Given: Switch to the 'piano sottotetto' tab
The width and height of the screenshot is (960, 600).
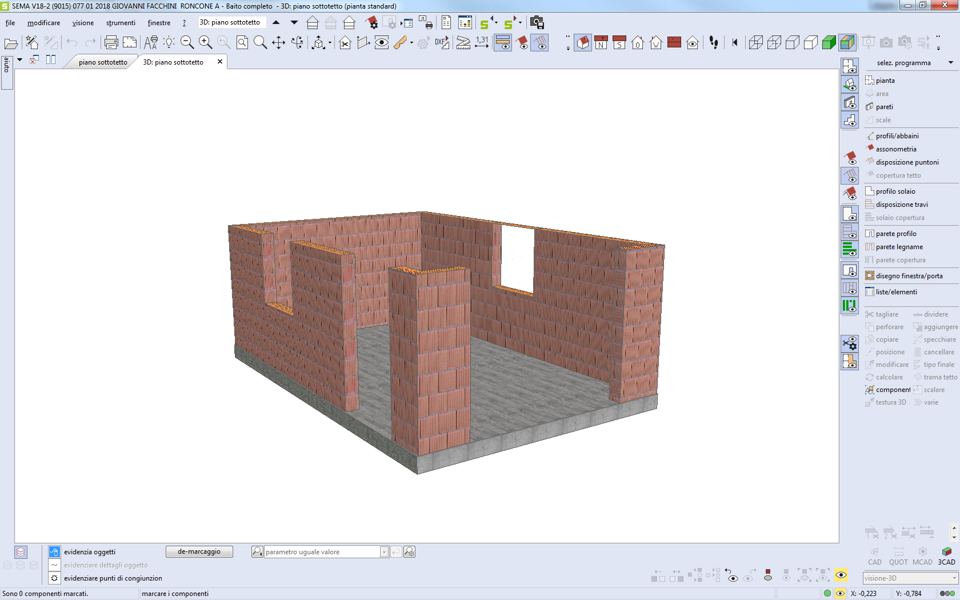Looking at the screenshot, I should (x=103, y=62).
